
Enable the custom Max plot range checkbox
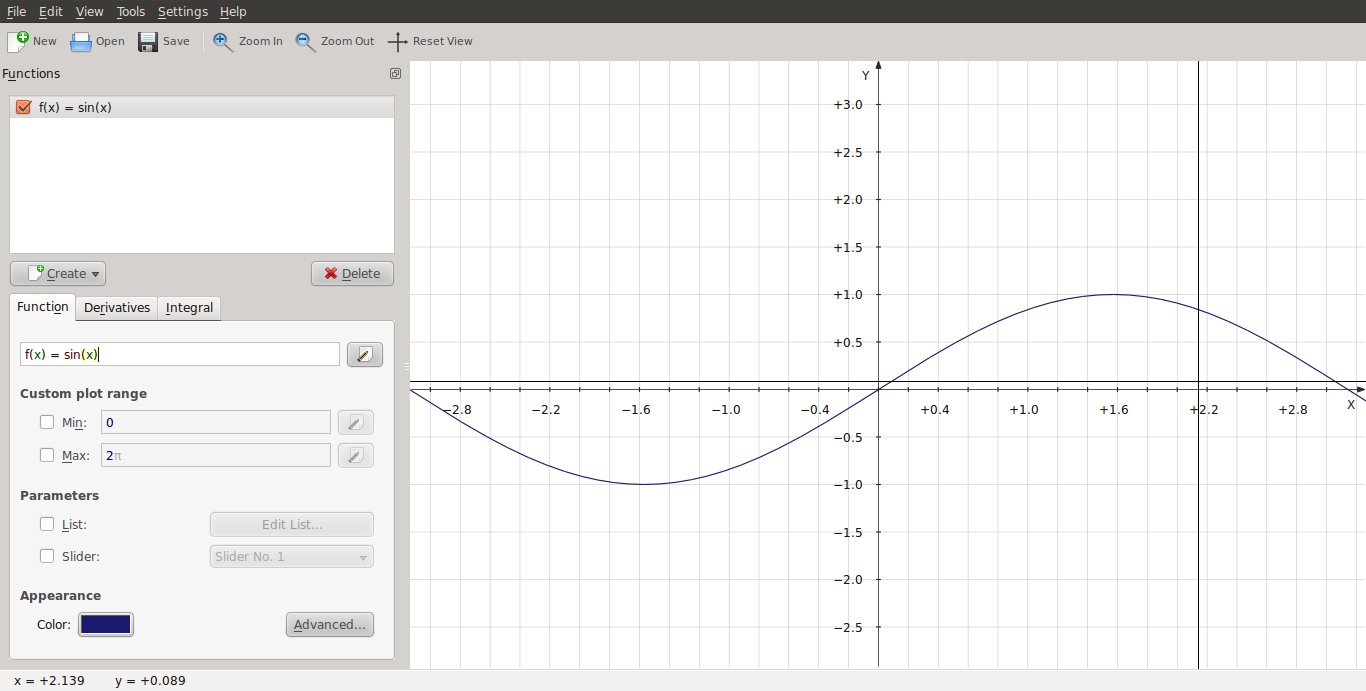click(x=47, y=455)
